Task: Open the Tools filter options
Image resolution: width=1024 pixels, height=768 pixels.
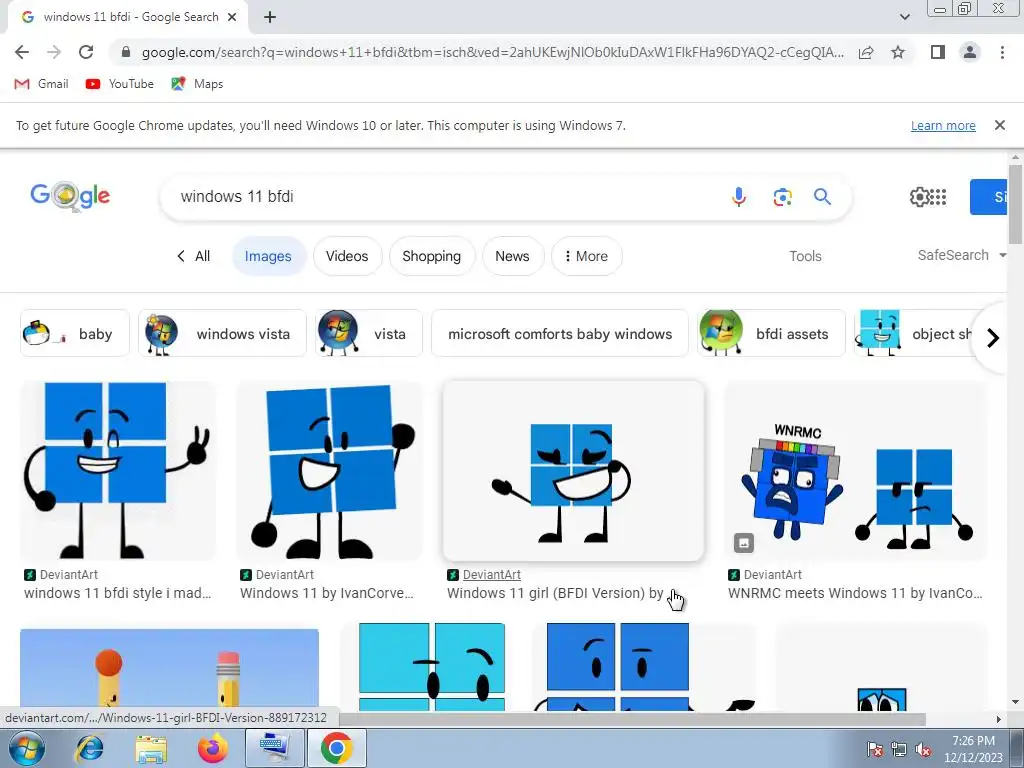Action: click(805, 256)
